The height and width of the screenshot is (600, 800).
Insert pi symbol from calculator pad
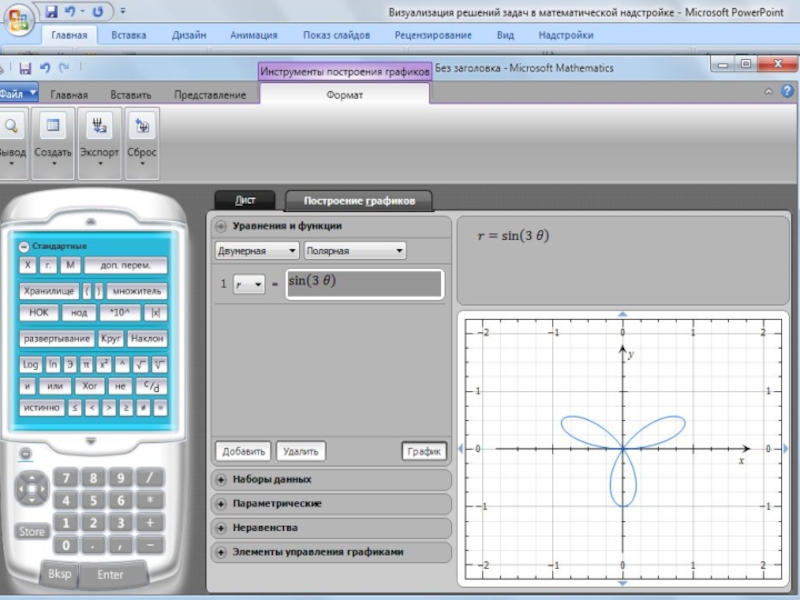[87, 364]
